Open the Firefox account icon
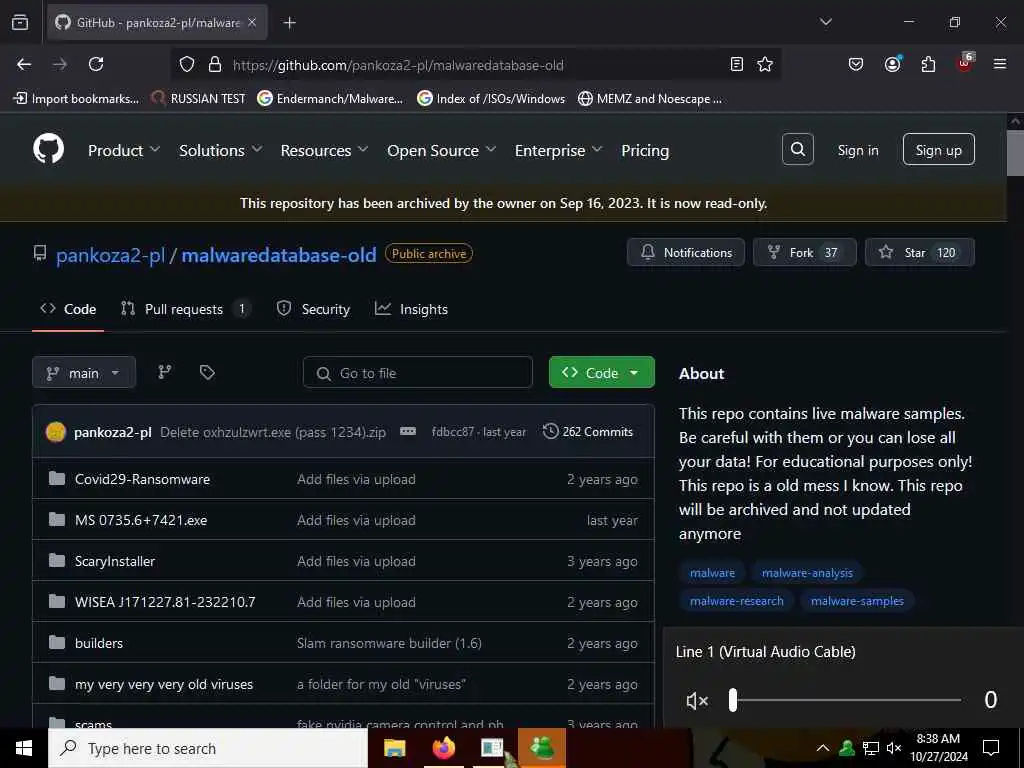This screenshot has width=1024, height=768. [x=892, y=64]
